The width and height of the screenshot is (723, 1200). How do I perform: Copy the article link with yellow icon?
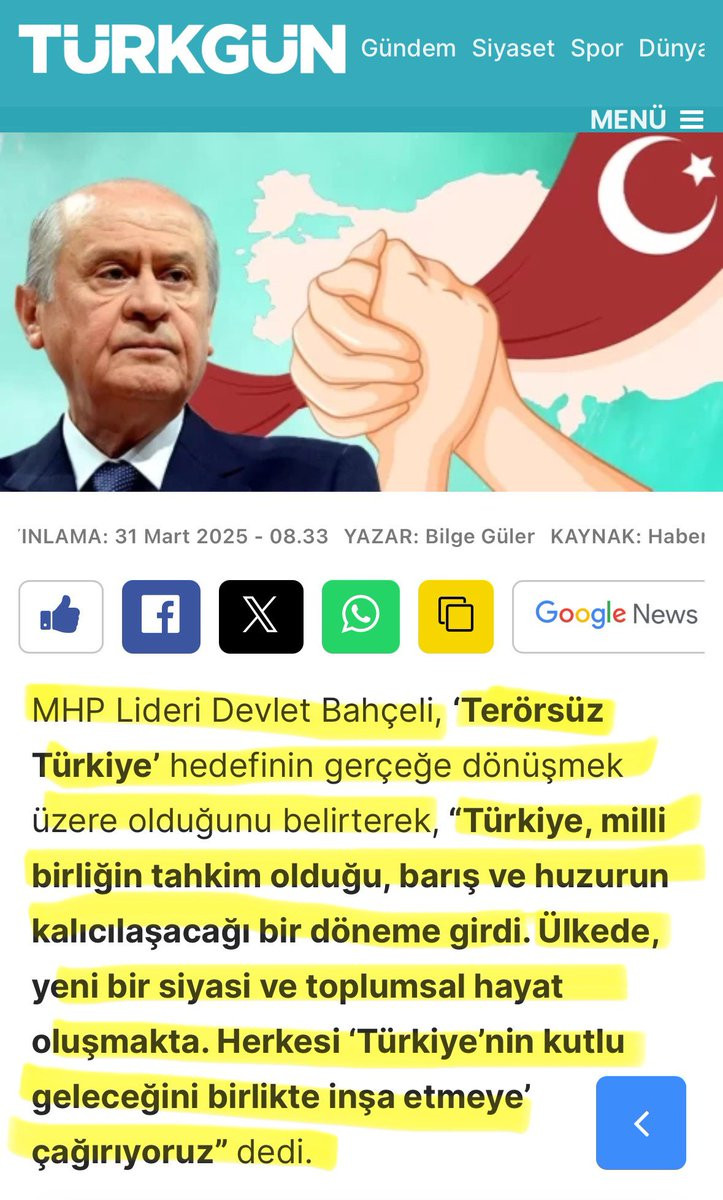click(x=456, y=617)
